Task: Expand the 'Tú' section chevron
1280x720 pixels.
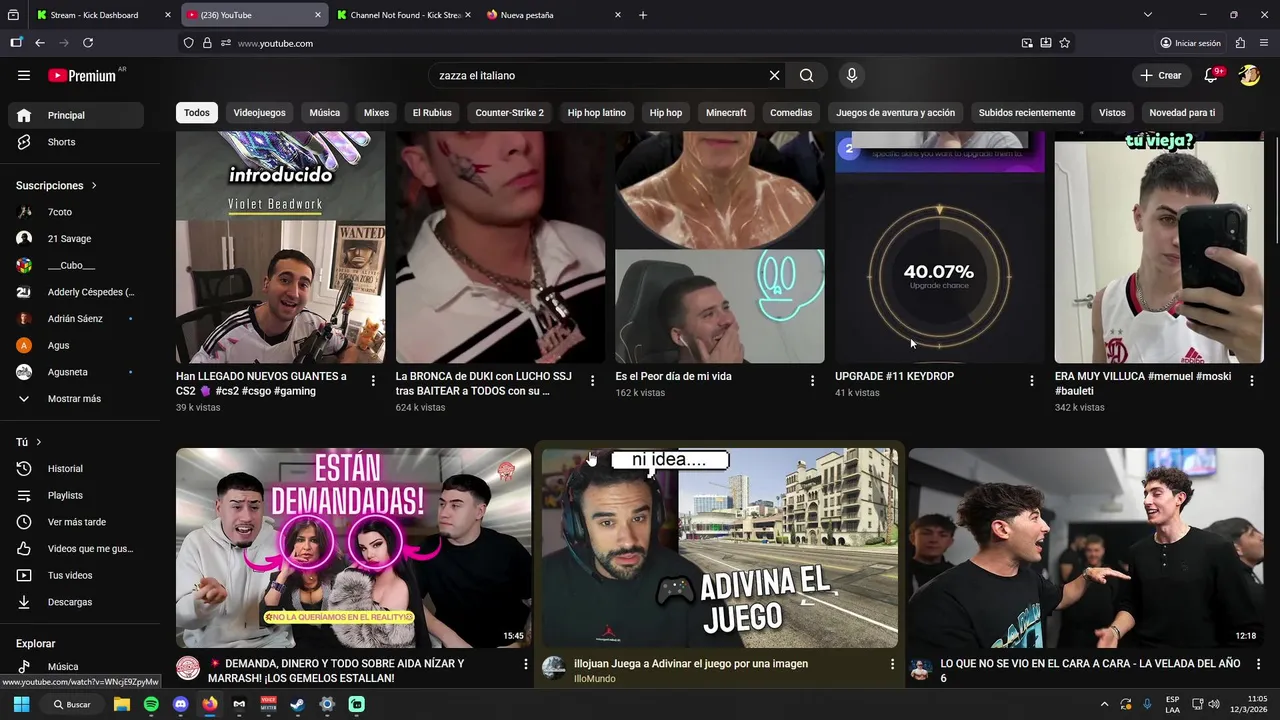Action: (x=38, y=442)
